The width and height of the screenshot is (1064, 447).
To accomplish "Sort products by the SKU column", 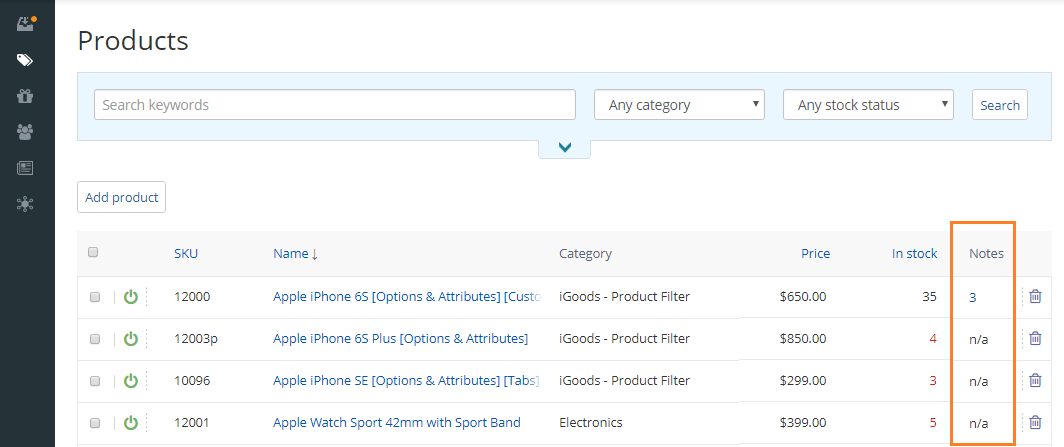I will tap(186, 254).
